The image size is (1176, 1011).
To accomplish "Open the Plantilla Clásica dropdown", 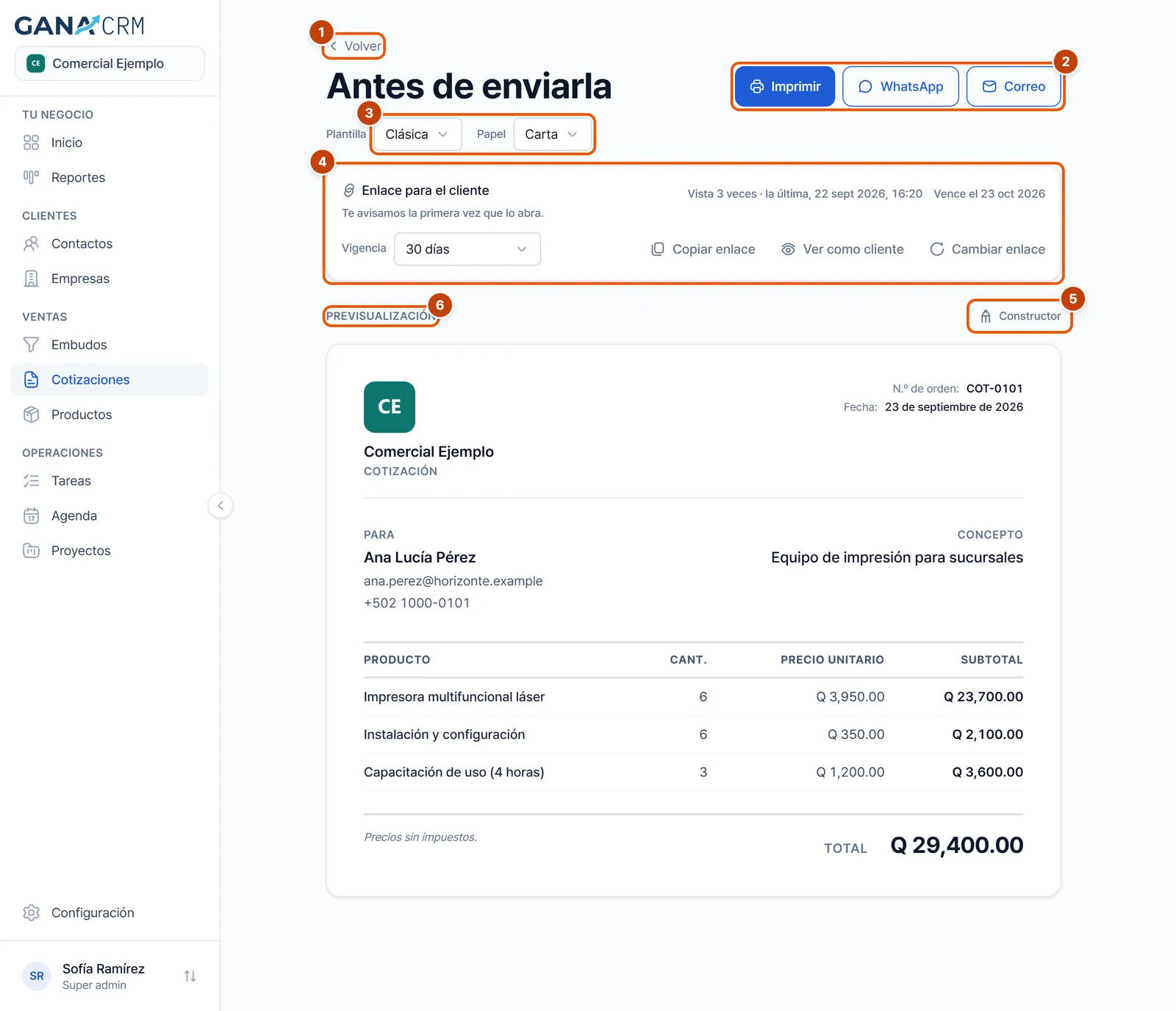I will point(417,134).
